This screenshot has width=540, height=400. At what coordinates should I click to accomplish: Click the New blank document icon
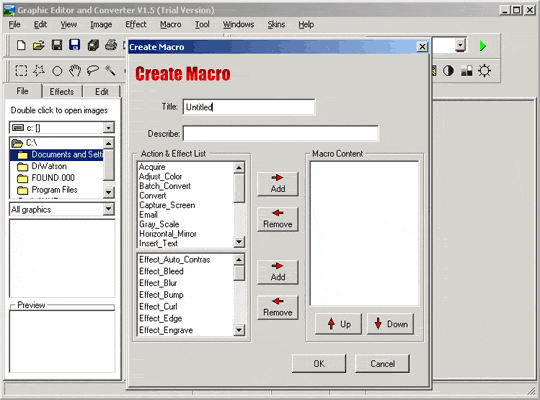pyautogui.click(x=21, y=45)
